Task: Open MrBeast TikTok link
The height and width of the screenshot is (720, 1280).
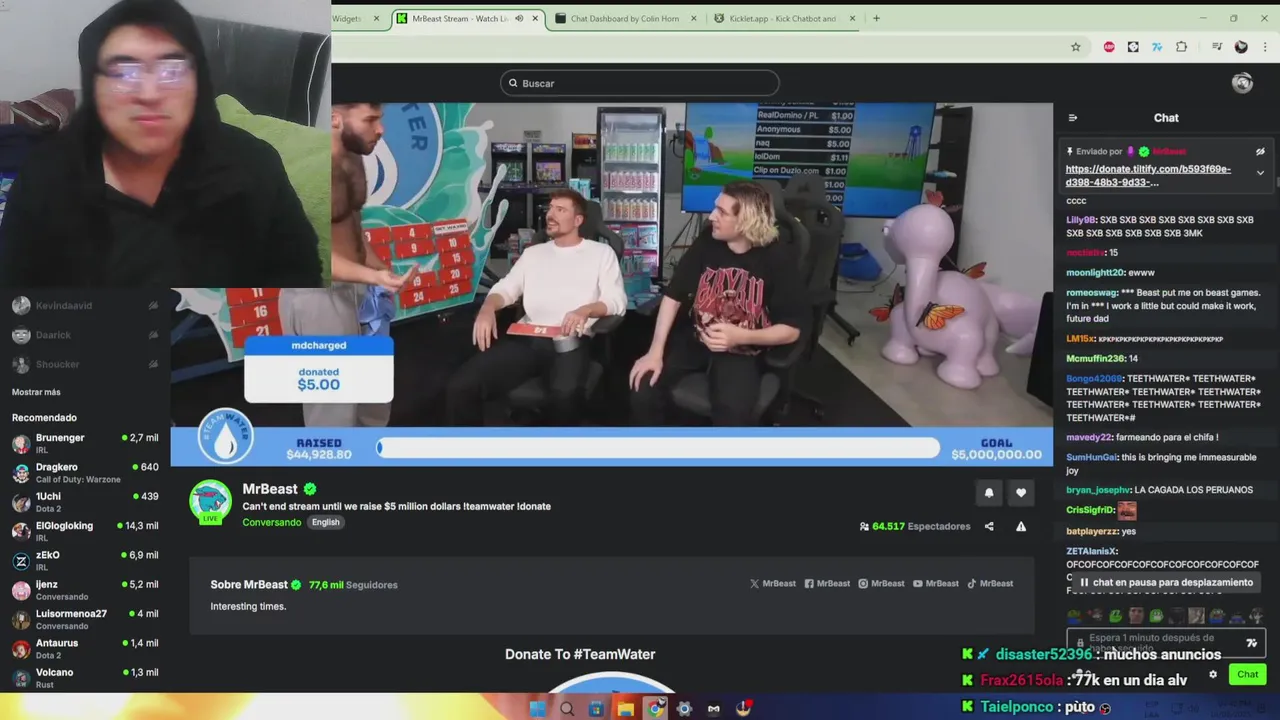Action: (x=990, y=584)
